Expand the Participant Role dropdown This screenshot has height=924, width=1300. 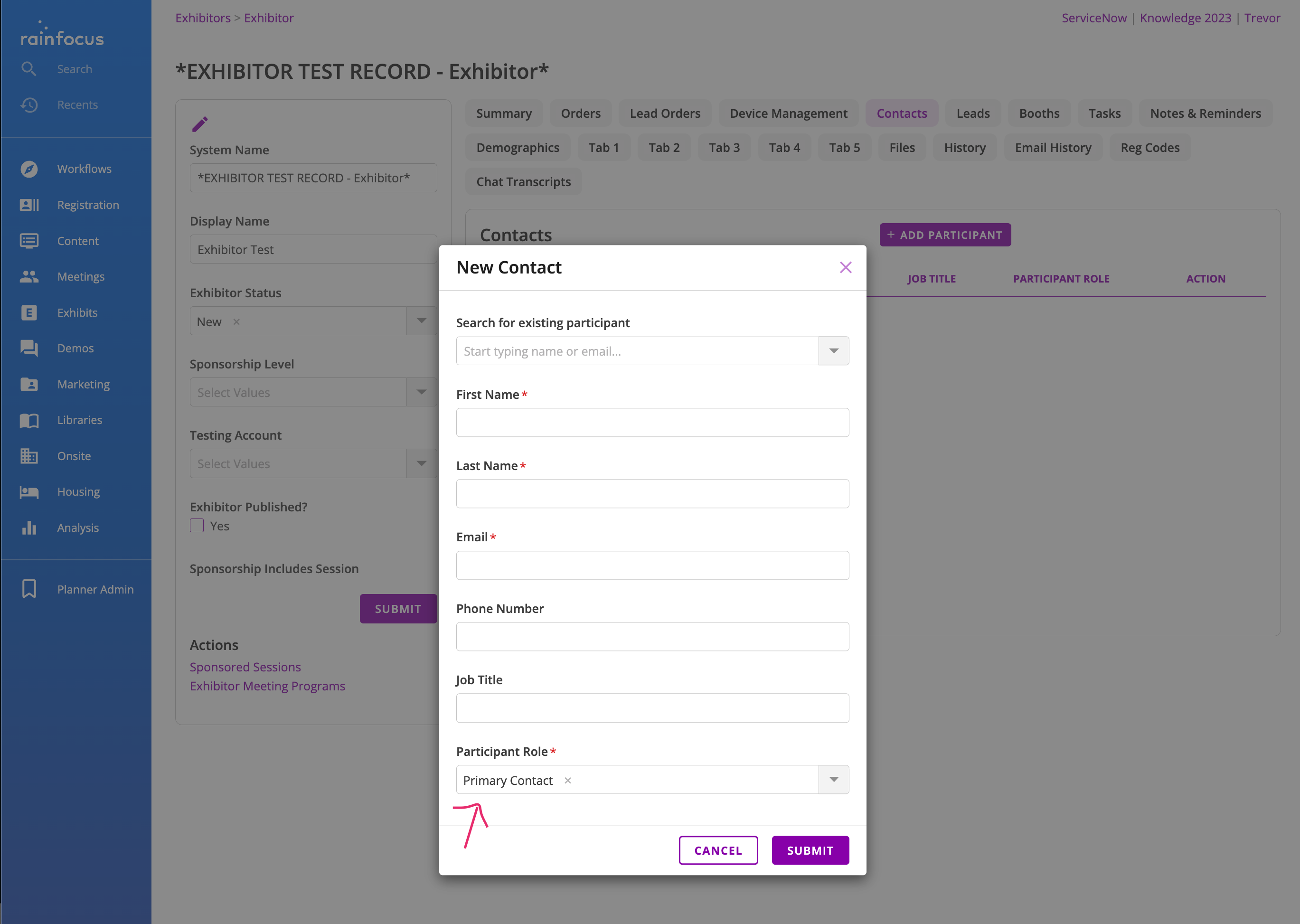point(833,780)
